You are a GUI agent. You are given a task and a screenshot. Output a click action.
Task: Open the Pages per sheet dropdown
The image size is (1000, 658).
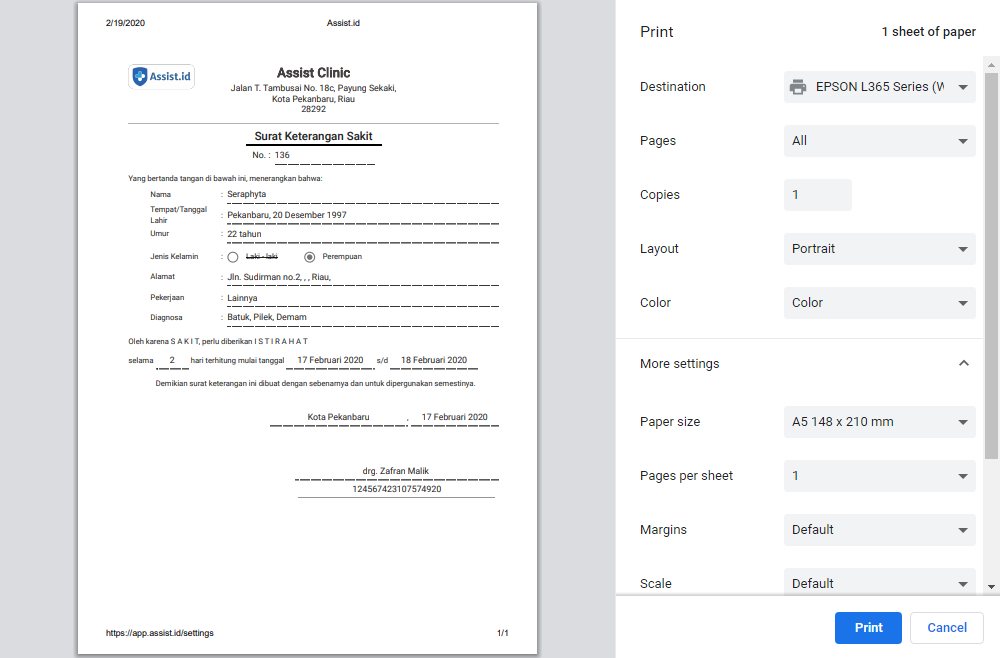[879, 476]
